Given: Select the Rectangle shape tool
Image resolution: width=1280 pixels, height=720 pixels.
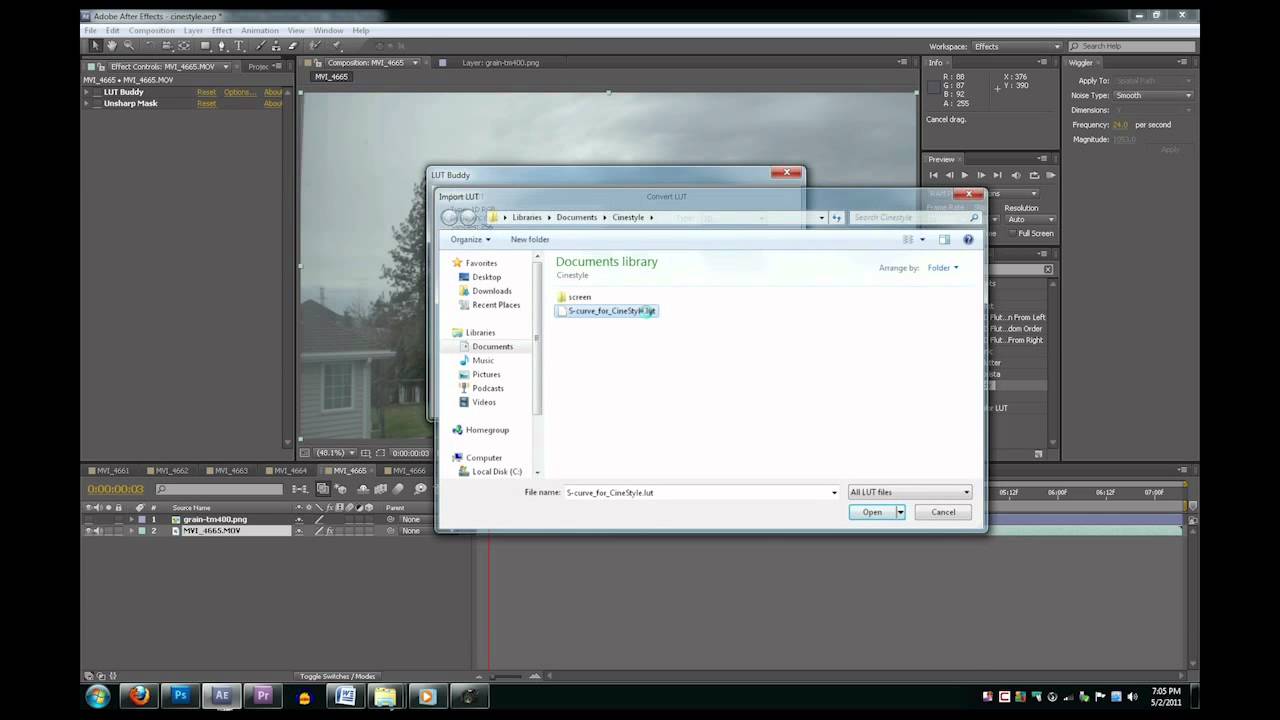Looking at the screenshot, I should (x=205, y=46).
